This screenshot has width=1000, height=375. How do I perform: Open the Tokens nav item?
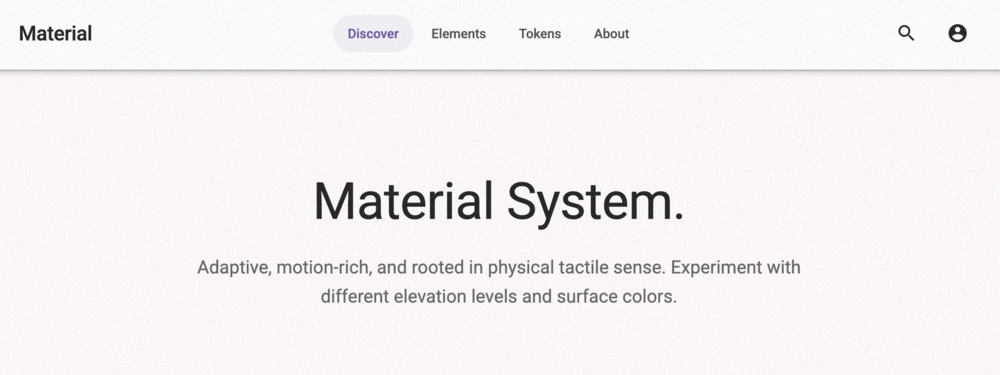tap(540, 34)
